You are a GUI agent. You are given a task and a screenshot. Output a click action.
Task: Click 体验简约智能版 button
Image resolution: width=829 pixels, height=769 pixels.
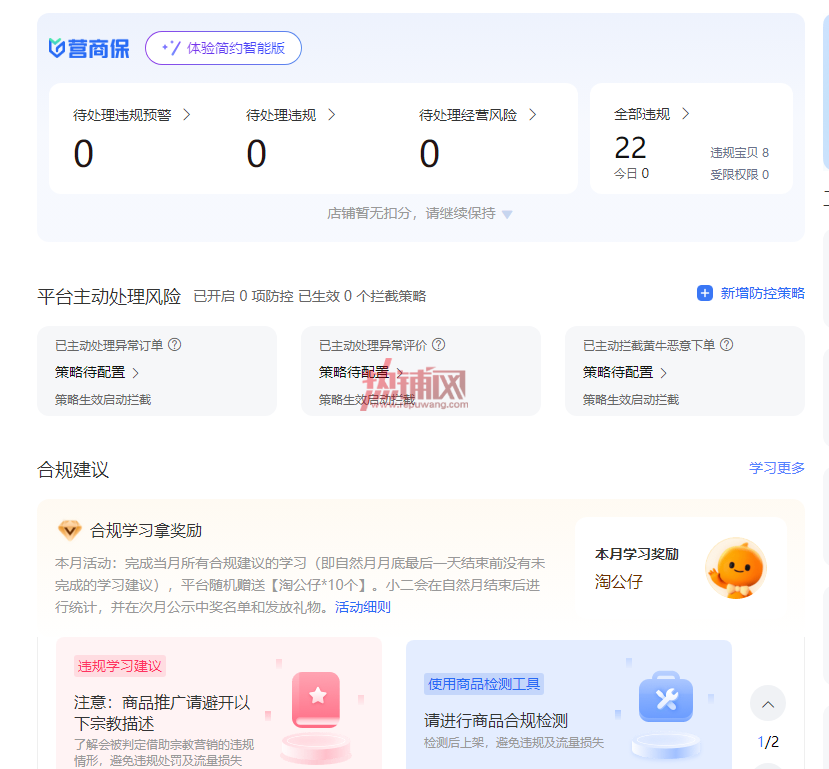click(223, 48)
